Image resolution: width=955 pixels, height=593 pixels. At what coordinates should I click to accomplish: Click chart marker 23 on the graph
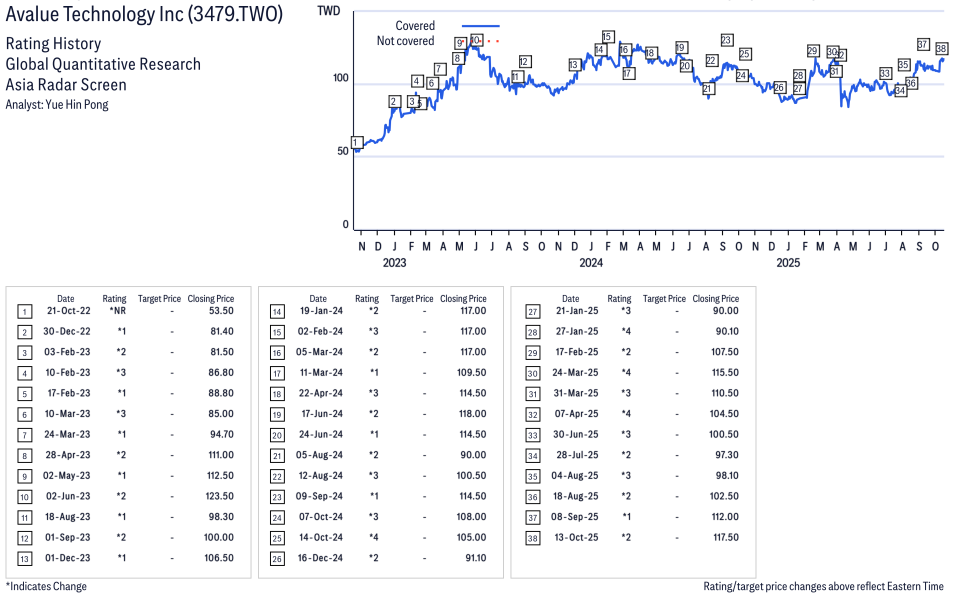pyautogui.click(x=727, y=40)
